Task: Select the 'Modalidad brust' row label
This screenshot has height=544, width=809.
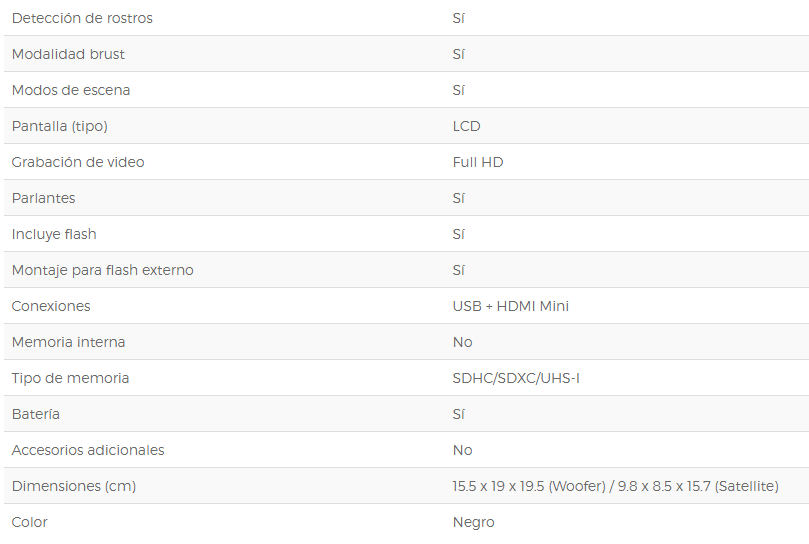Action: pyautogui.click(x=68, y=54)
